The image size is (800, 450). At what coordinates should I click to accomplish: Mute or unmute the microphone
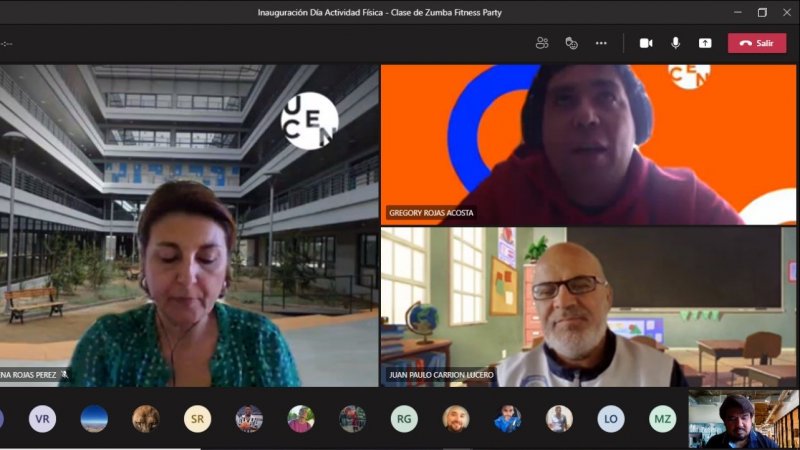(x=676, y=43)
